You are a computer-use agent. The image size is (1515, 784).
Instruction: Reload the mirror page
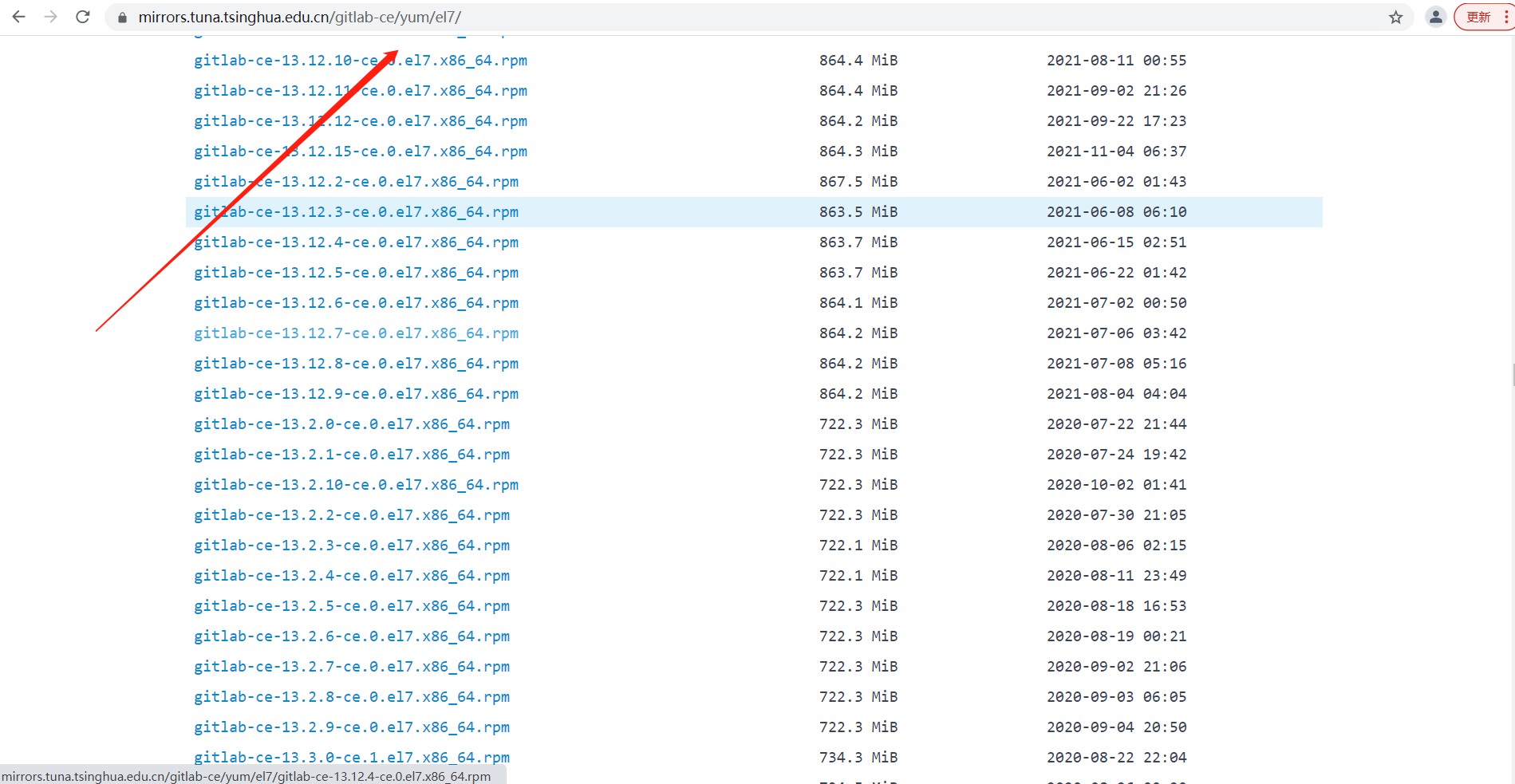click(83, 17)
